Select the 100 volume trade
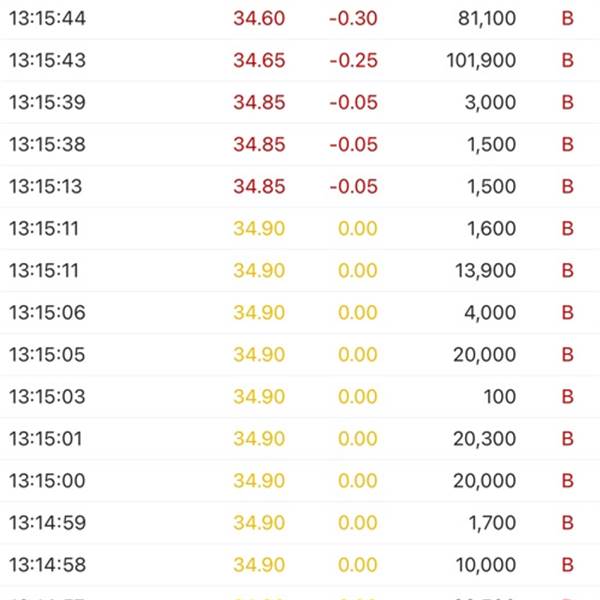This screenshot has width=600, height=600. pos(300,396)
